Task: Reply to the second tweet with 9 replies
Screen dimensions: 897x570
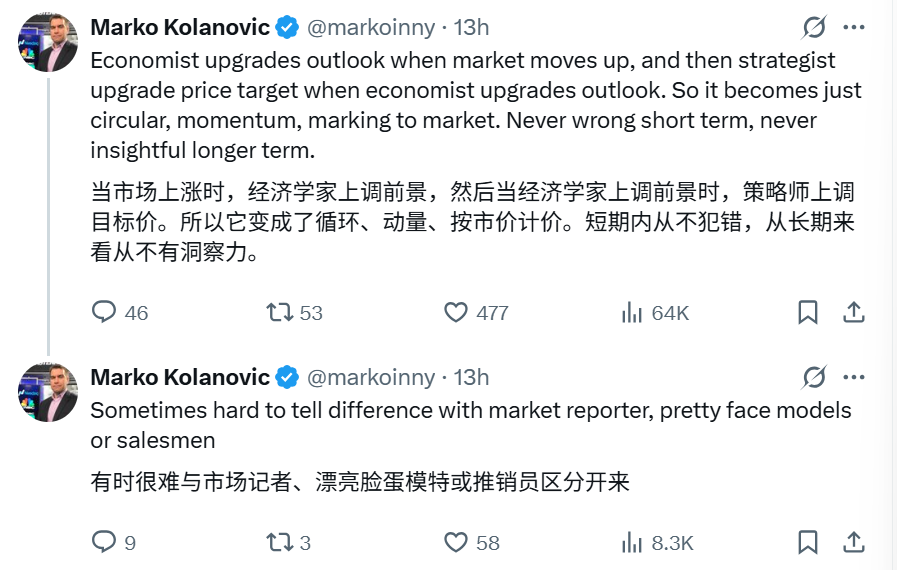Action: click(x=105, y=542)
